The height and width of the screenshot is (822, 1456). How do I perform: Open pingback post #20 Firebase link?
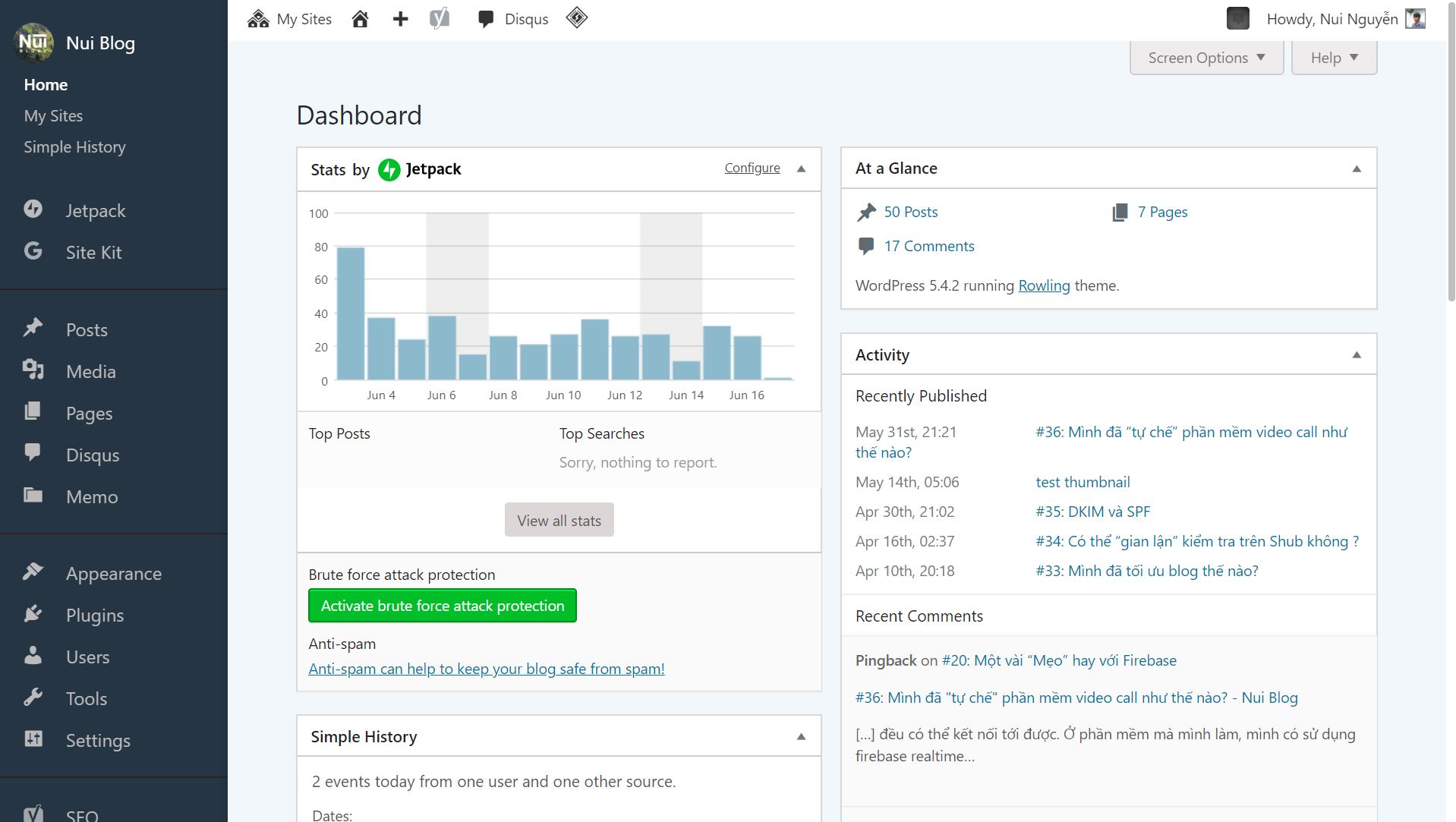[x=1059, y=660]
